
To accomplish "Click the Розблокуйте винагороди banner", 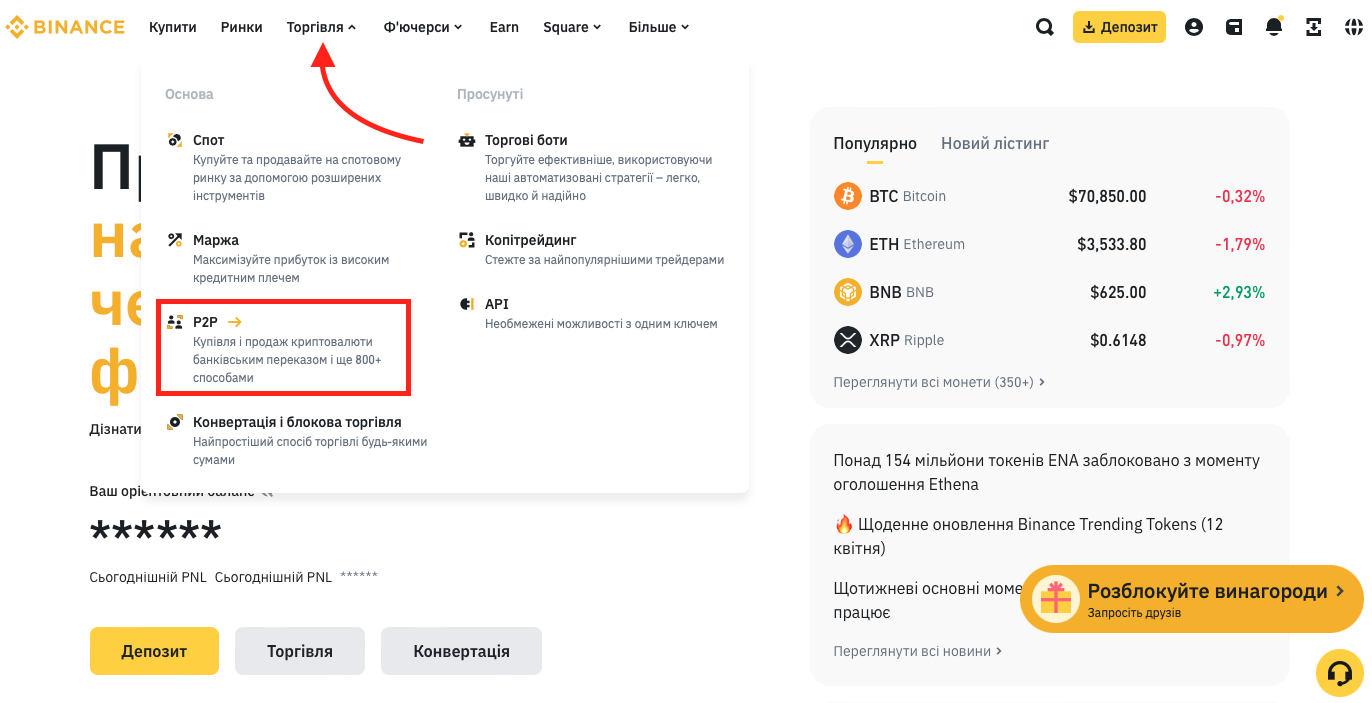I will point(1192,599).
